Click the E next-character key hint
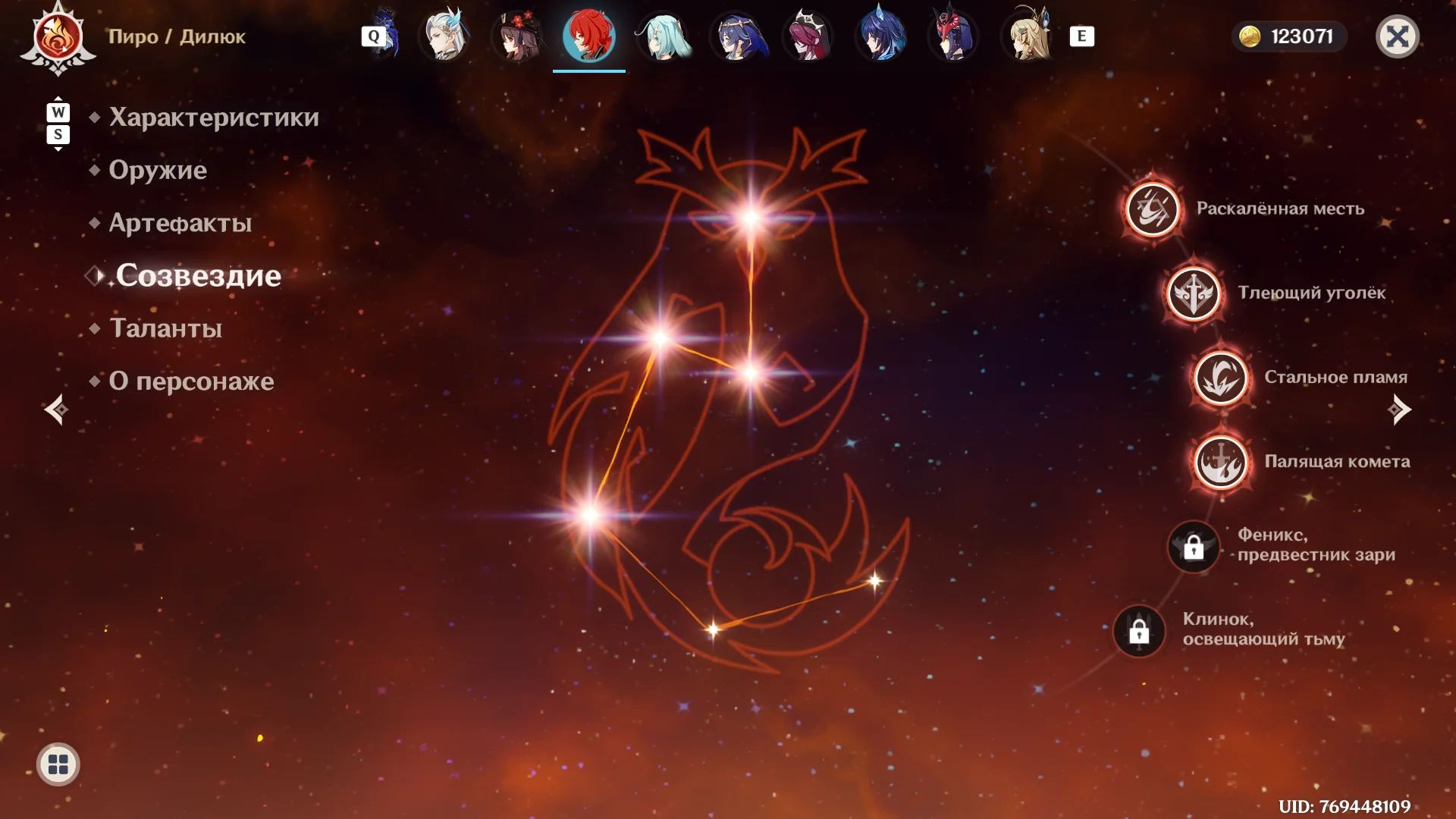 (1082, 36)
